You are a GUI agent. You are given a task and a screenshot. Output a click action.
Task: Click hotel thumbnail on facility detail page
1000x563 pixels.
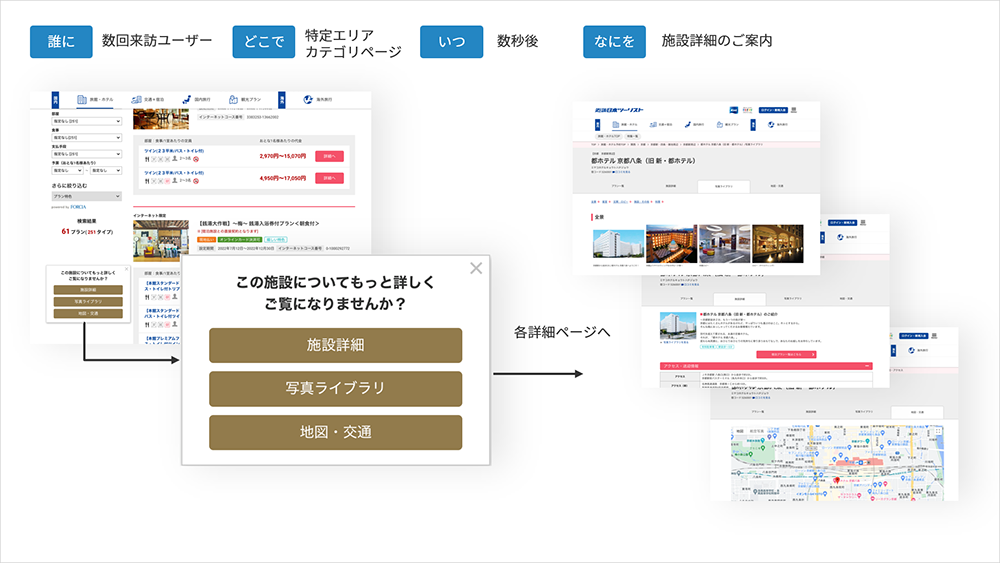(678, 325)
